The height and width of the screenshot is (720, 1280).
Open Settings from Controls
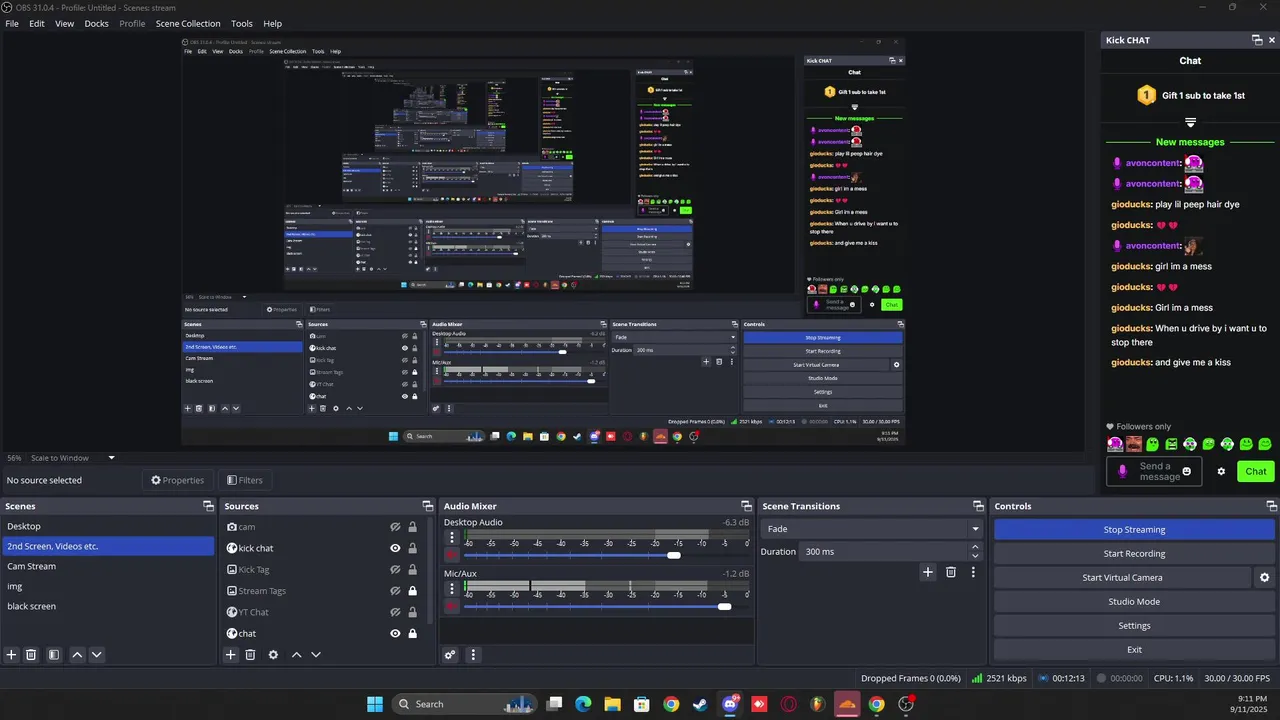(x=1134, y=625)
